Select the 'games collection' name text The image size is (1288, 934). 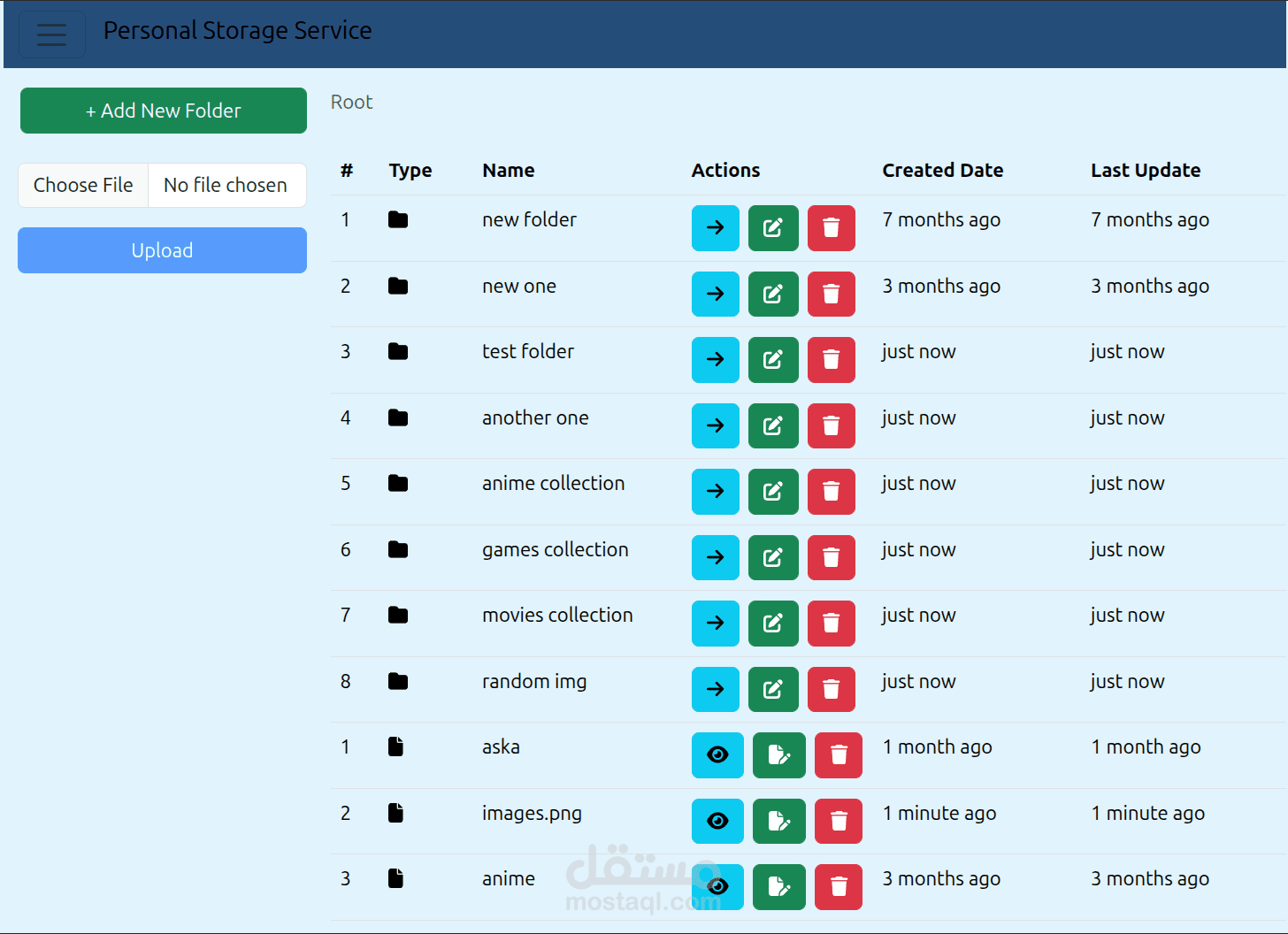point(556,550)
